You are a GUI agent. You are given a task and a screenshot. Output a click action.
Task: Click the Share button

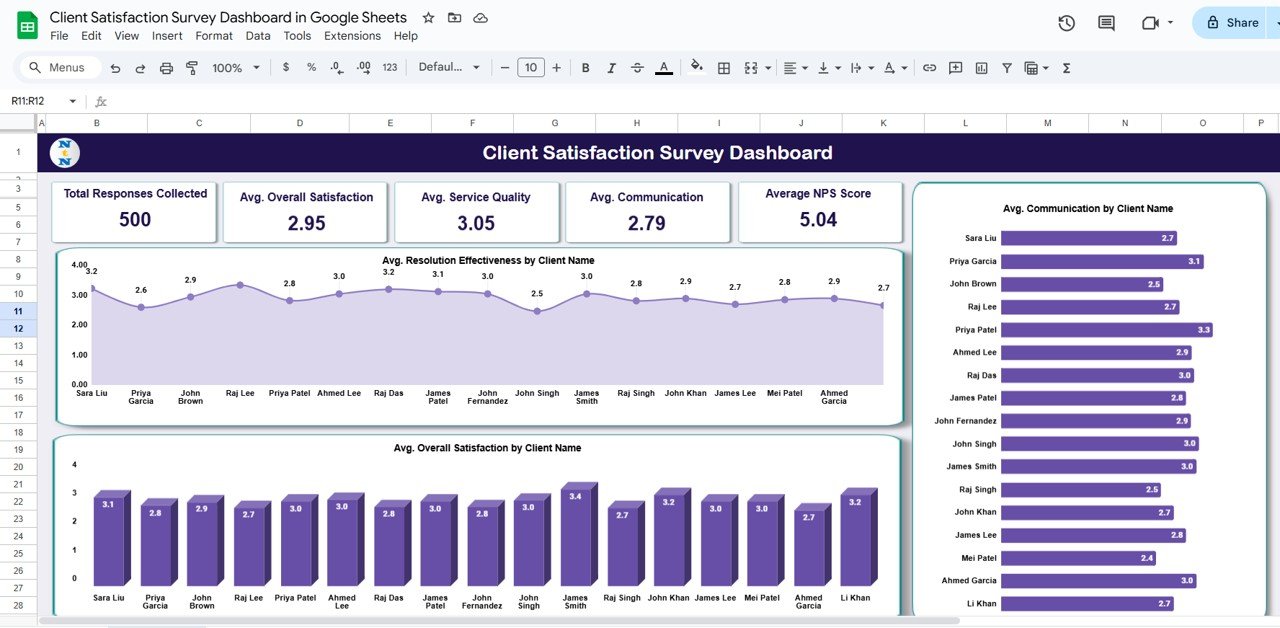pyautogui.click(x=1233, y=23)
